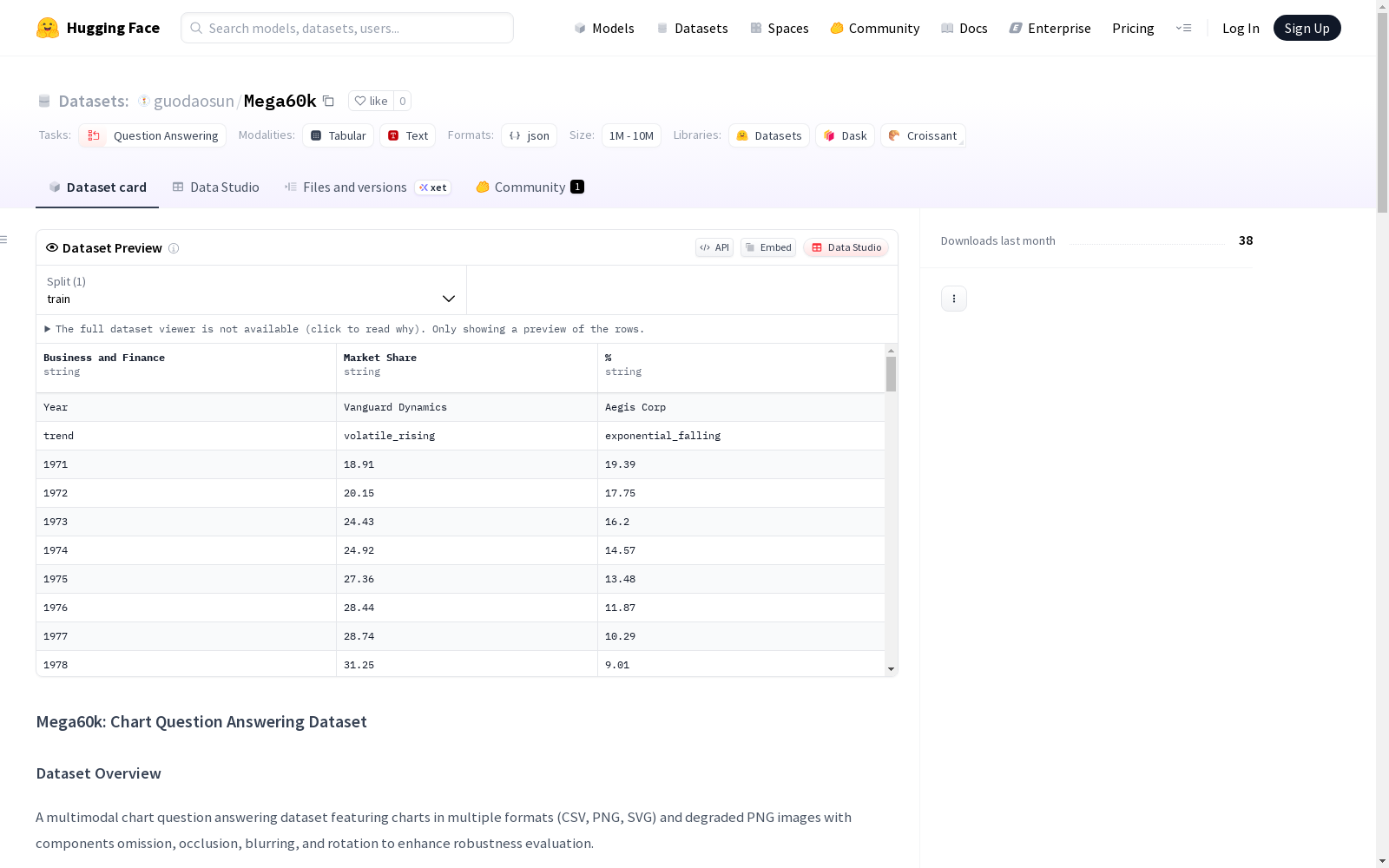
Task: Select the exponential_falling cell
Action: pos(741,436)
